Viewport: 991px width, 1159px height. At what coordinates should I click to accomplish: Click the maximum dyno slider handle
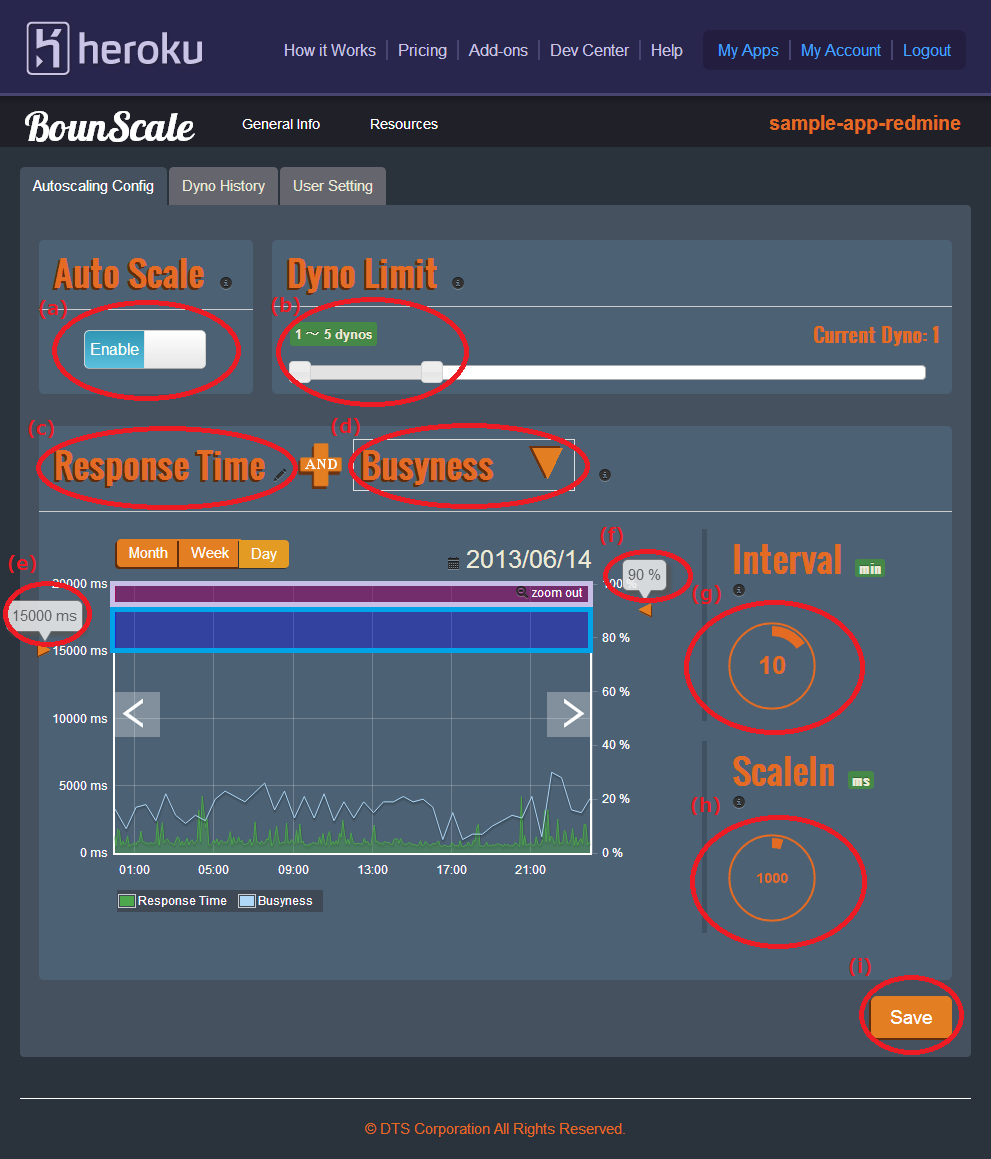tap(432, 372)
